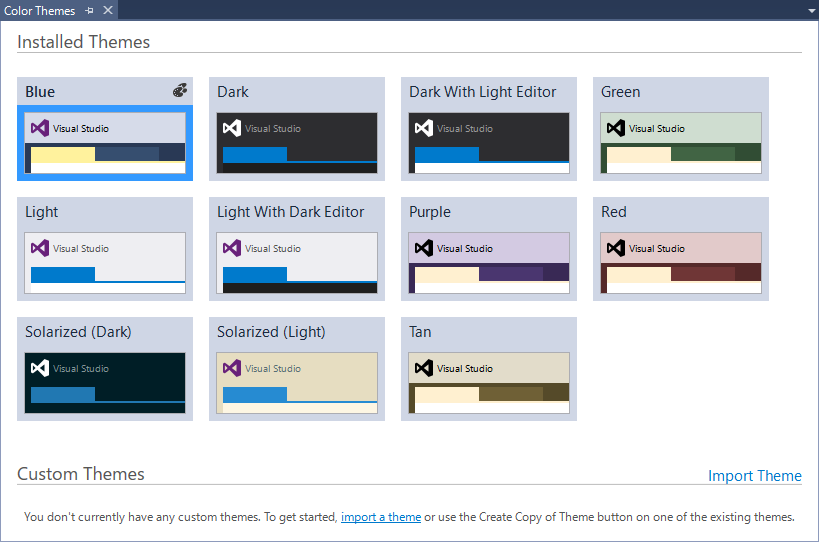Click the Custom Themes heading
The width and height of the screenshot is (819, 542).
point(81,474)
